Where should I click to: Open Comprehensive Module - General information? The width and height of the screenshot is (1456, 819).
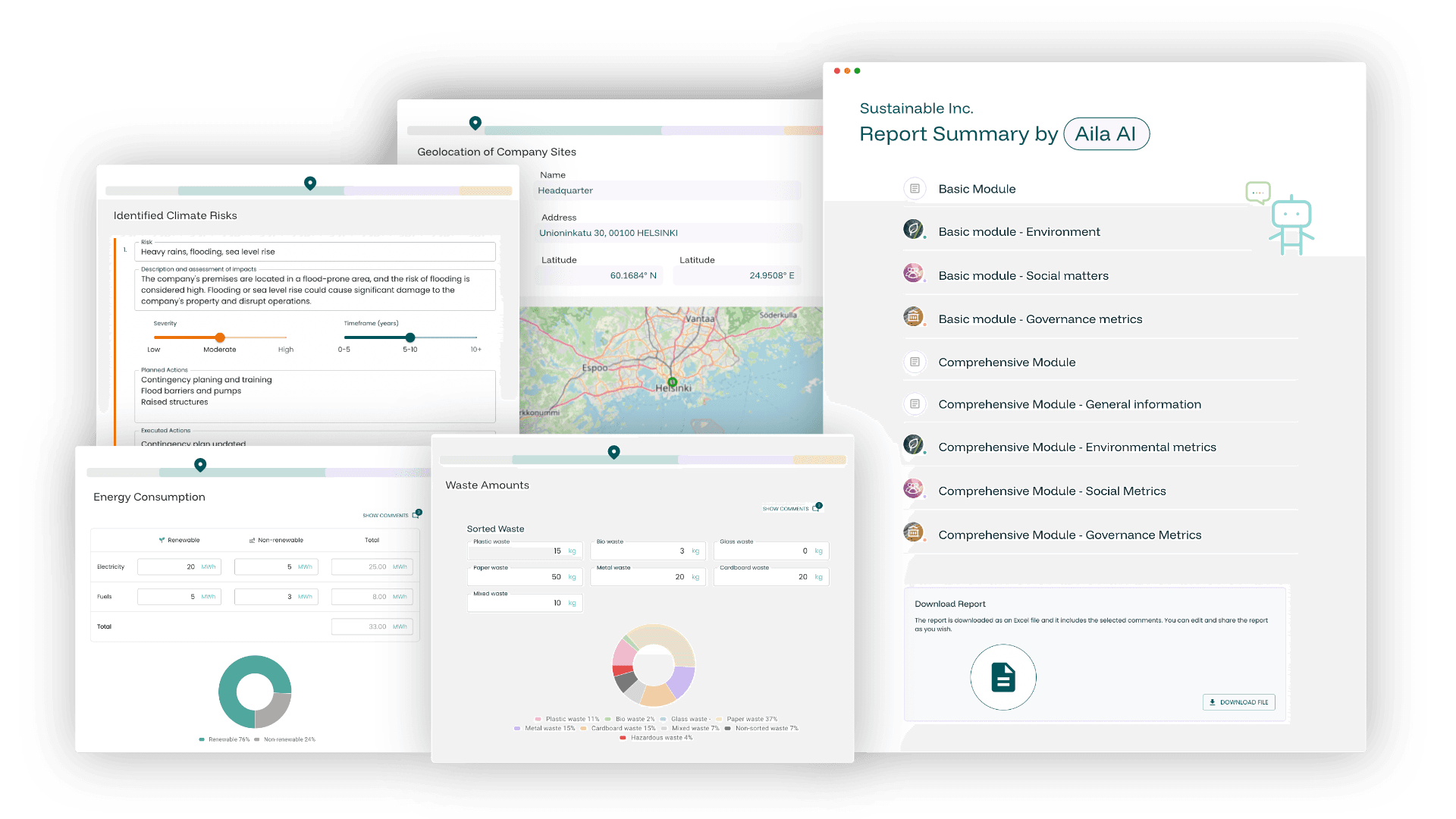[1069, 405]
